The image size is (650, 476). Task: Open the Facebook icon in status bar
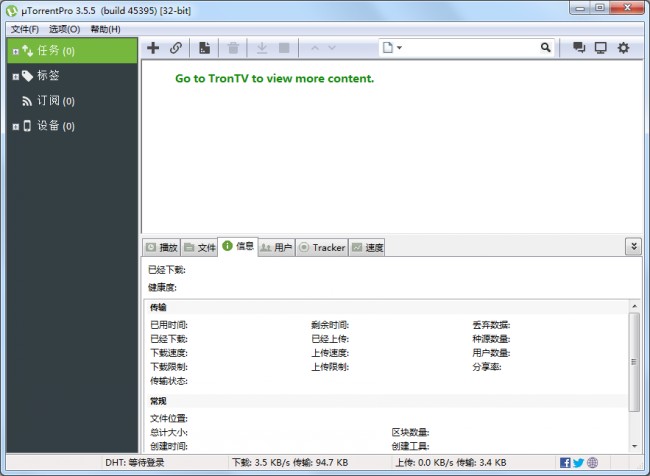coord(565,462)
